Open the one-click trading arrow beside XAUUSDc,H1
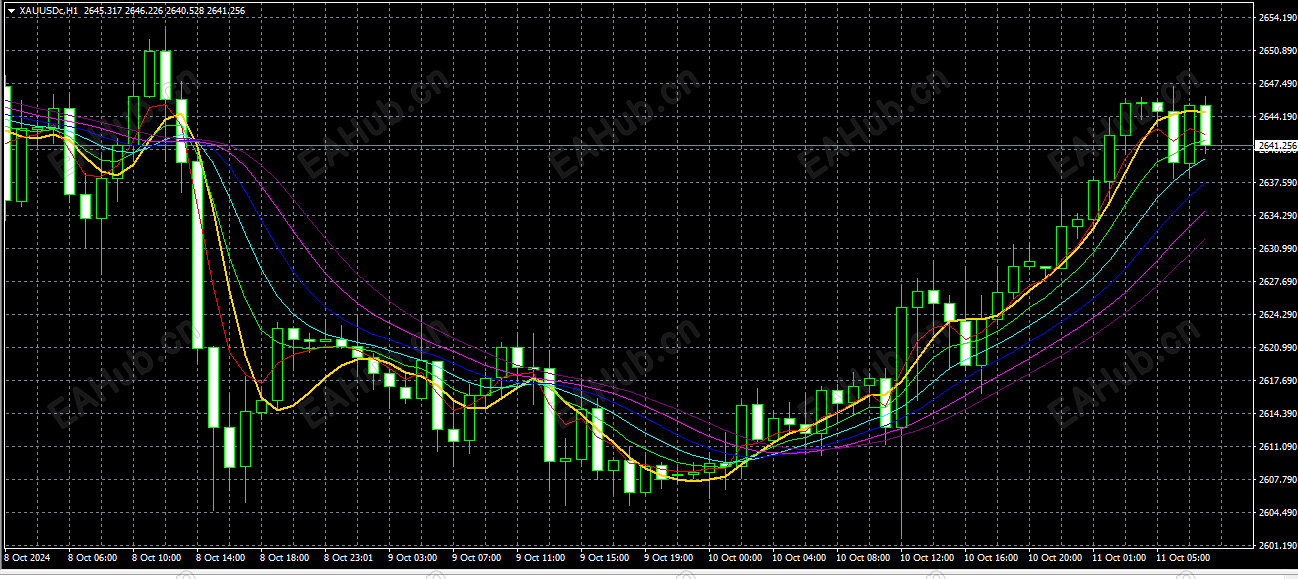Image resolution: width=1298 pixels, height=579 pixels. point(11,10)
